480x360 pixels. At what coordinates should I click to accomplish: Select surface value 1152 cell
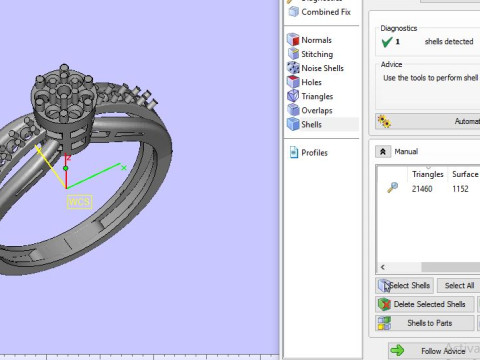point(460,189)
